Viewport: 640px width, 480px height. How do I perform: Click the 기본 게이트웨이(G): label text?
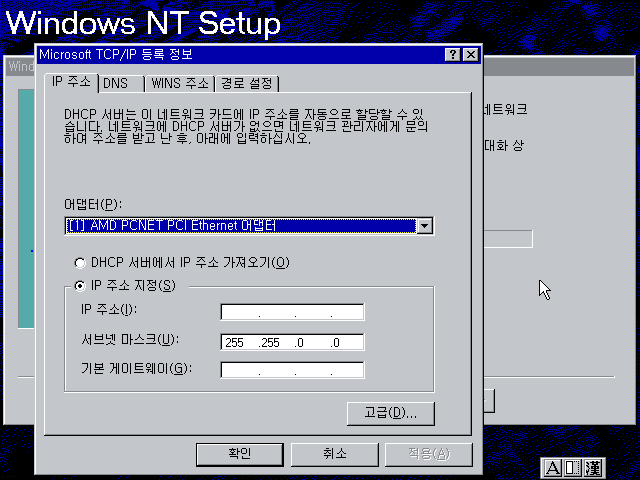(136, 369)
